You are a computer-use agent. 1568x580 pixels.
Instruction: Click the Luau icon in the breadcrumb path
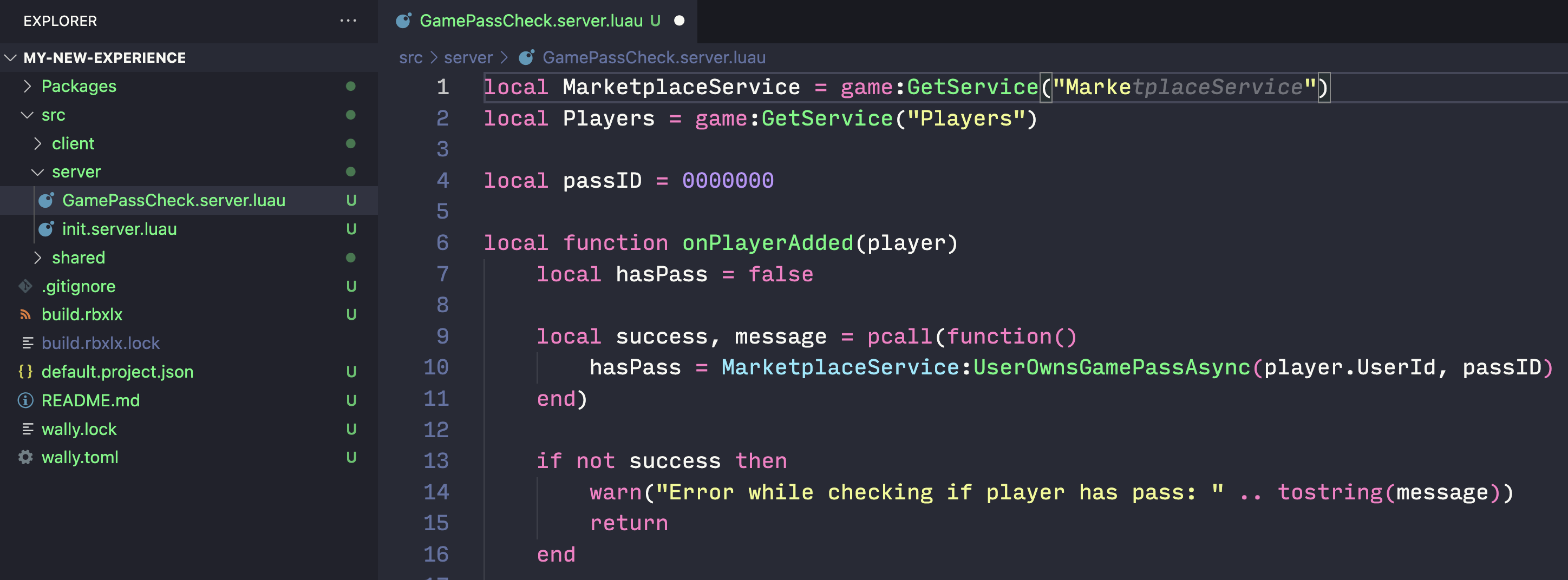526,57
